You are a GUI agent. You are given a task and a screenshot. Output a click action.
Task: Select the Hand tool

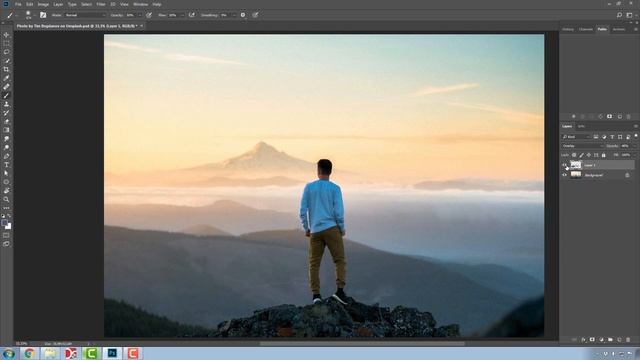6,191
